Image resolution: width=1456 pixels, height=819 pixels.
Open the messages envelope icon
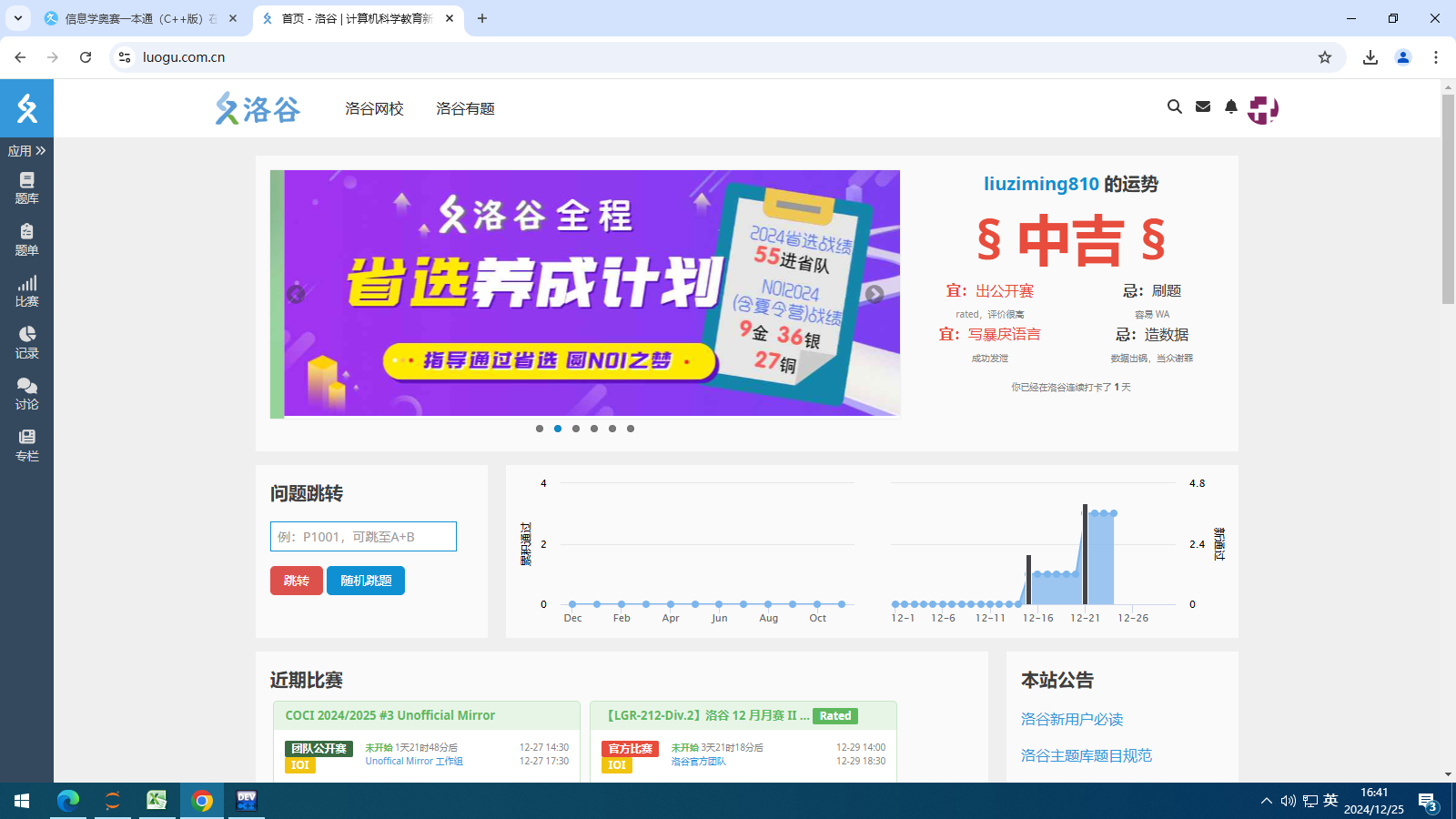1203,106
